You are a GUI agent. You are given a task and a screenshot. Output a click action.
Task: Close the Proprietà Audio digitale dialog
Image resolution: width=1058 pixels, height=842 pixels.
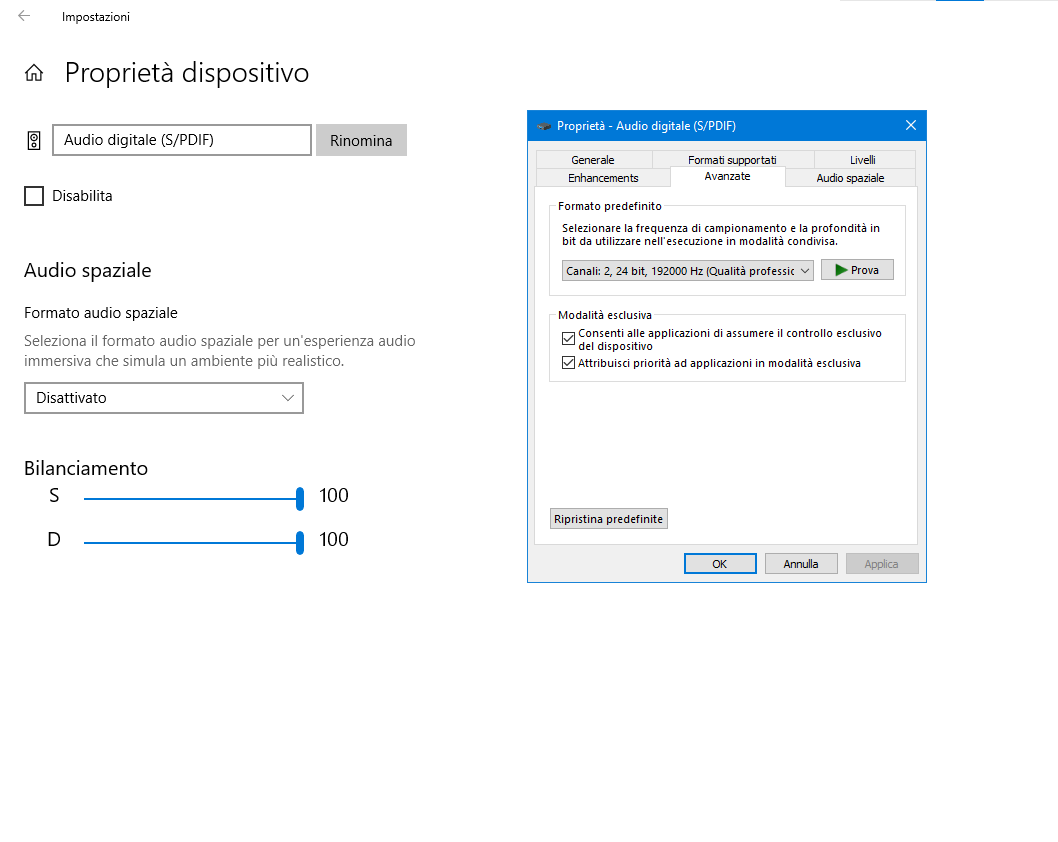[911, 125]
